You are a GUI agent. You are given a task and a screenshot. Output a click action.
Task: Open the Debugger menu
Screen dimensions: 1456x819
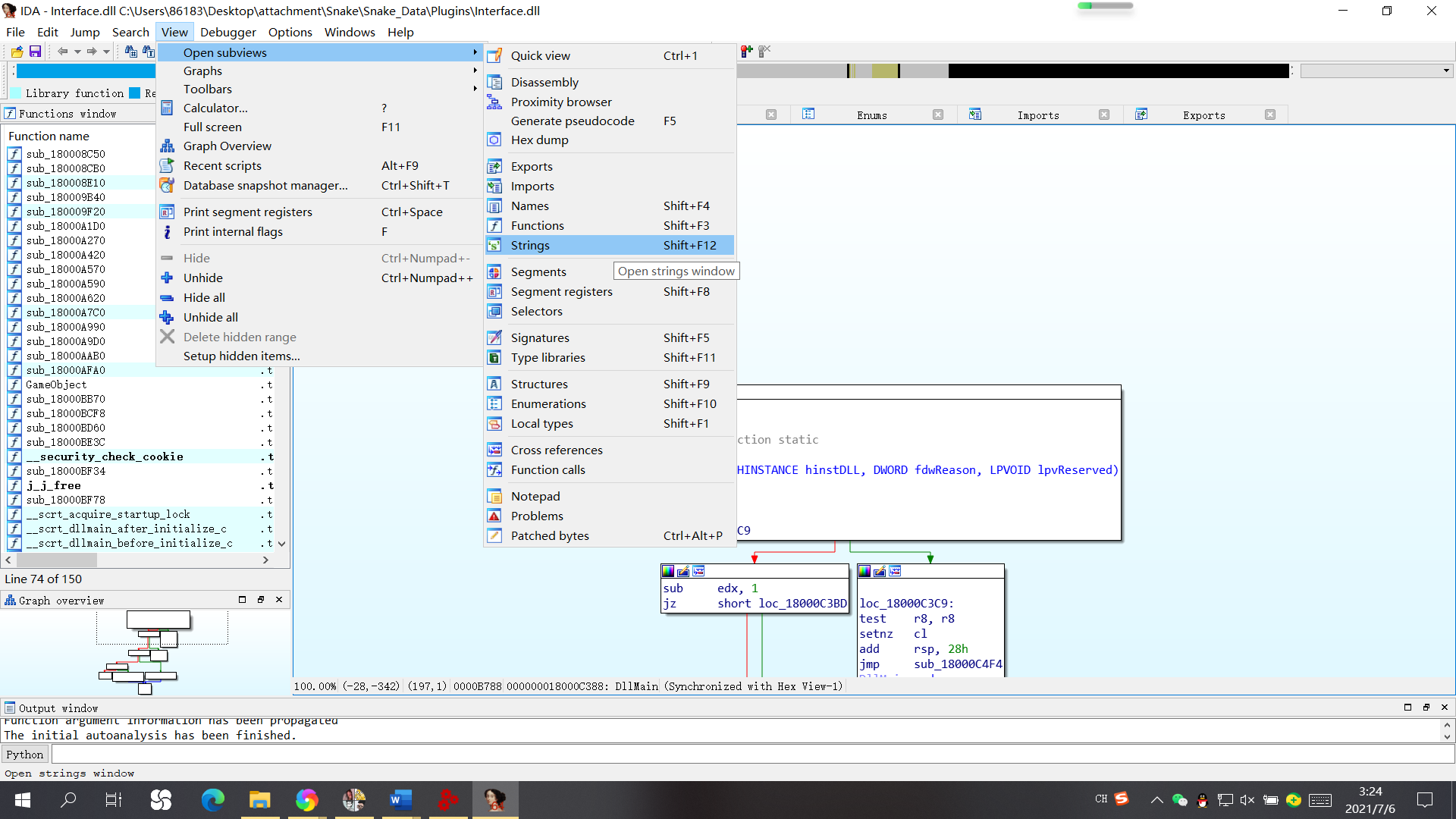227,32
